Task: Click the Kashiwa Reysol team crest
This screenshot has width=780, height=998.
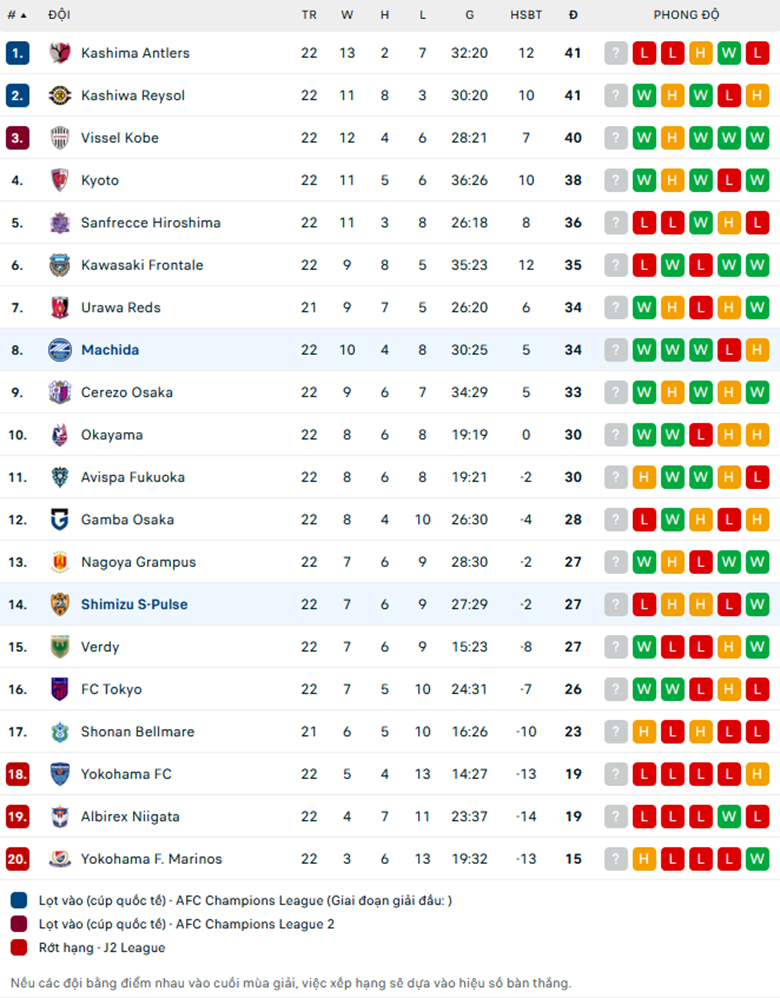Action: 60,95
